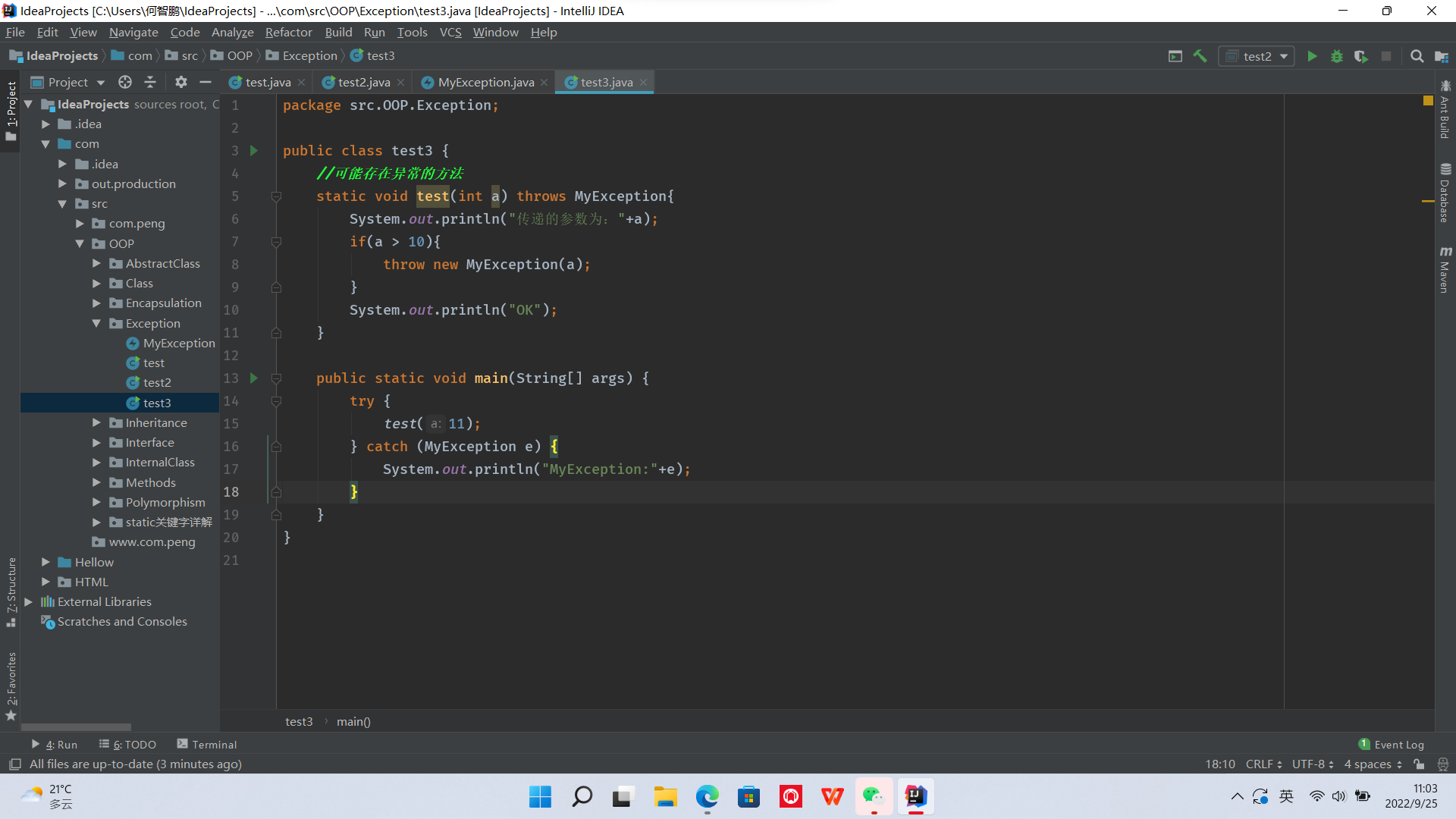Collapse the Exception folder in tree

pos(96,323)
